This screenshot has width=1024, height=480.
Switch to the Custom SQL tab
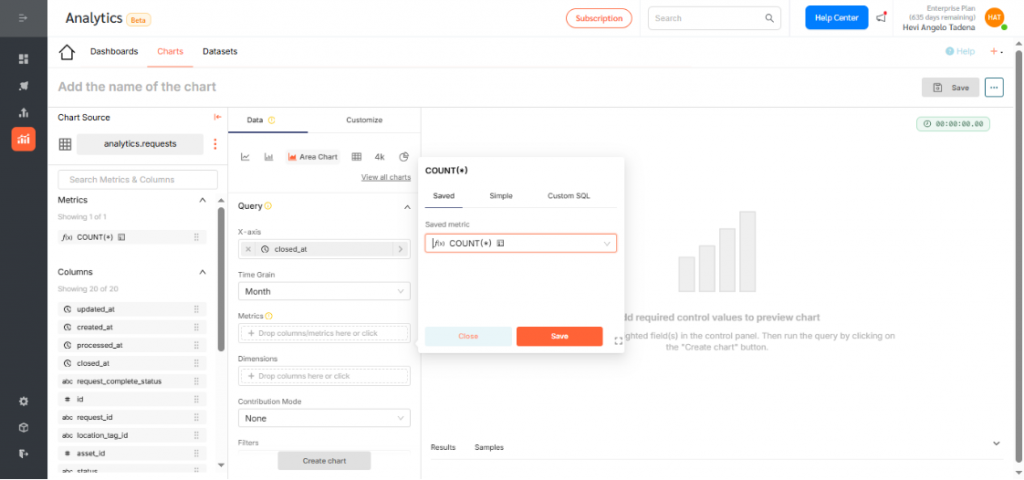pyautogui.click(x=568, y=196)
